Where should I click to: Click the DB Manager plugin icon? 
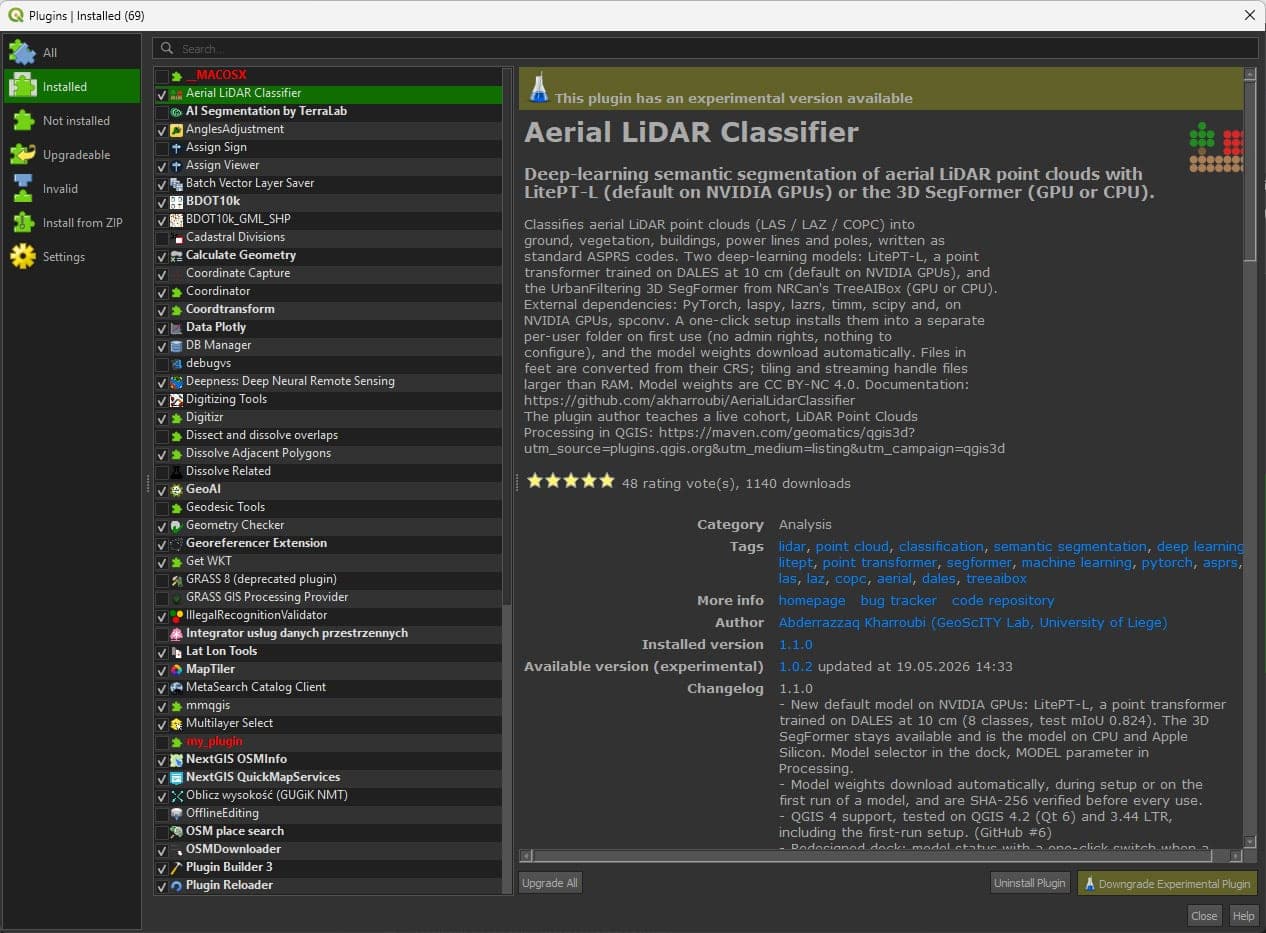(x=177, y=345)
